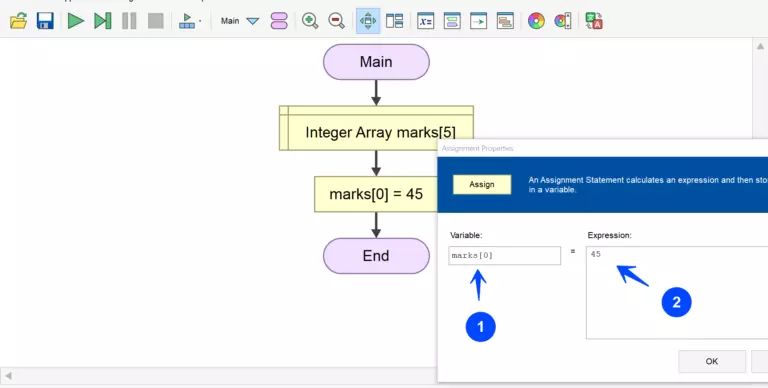Image resolution: width=768 pixels, height=388 pixels.
Task: Click the Variable input field containing marks[0]
Action: (504, 256)
